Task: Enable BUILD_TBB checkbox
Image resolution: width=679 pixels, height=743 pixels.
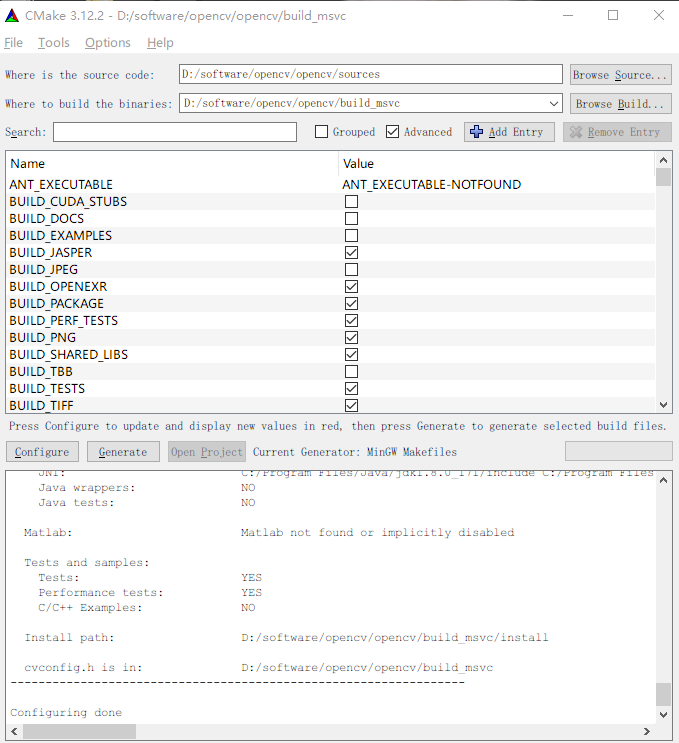Action: (x=351, y=372)
